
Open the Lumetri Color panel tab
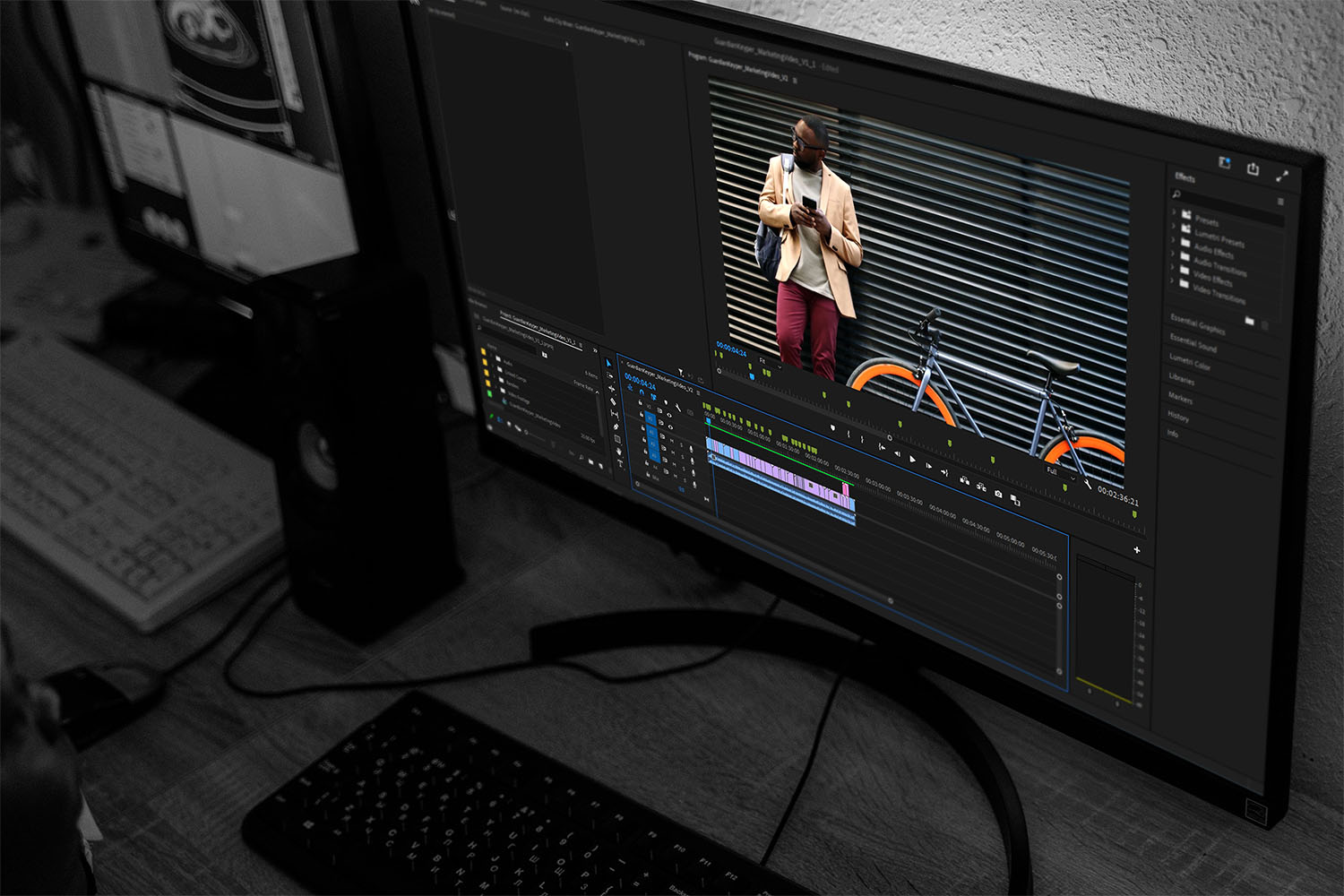click(1190, 362)
